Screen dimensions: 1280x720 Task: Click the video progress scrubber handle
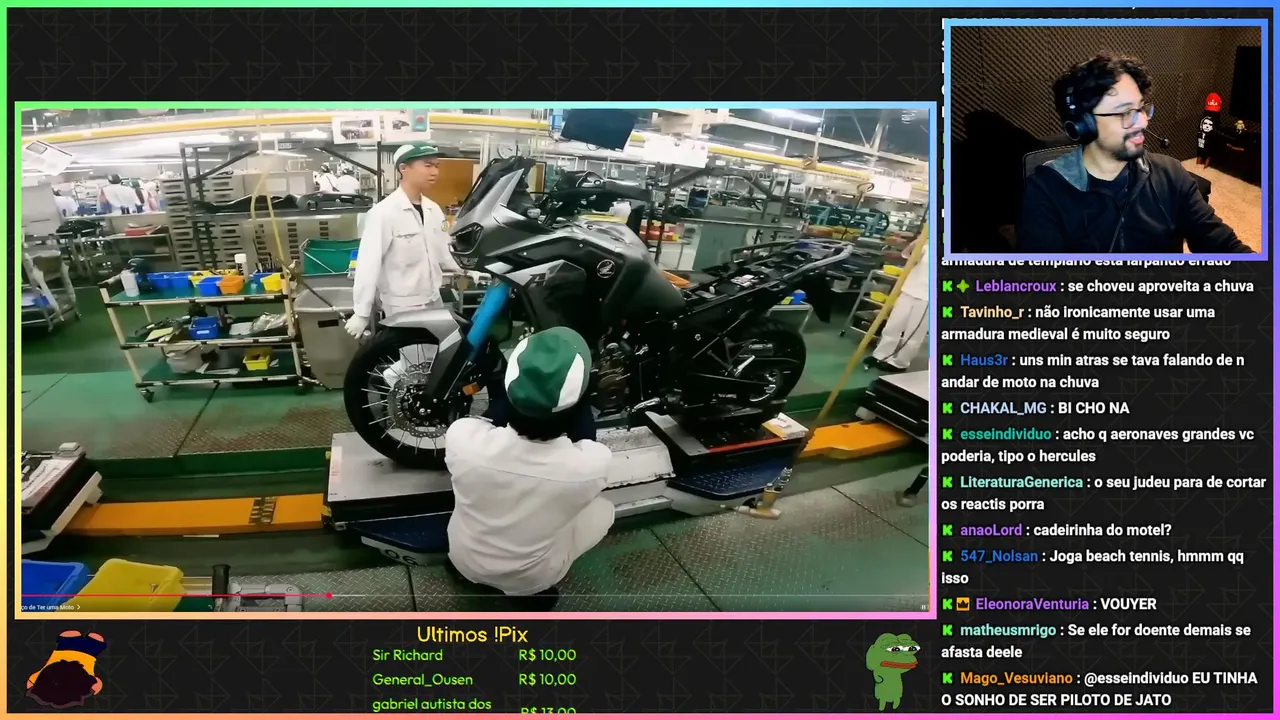tap(329, 596)
